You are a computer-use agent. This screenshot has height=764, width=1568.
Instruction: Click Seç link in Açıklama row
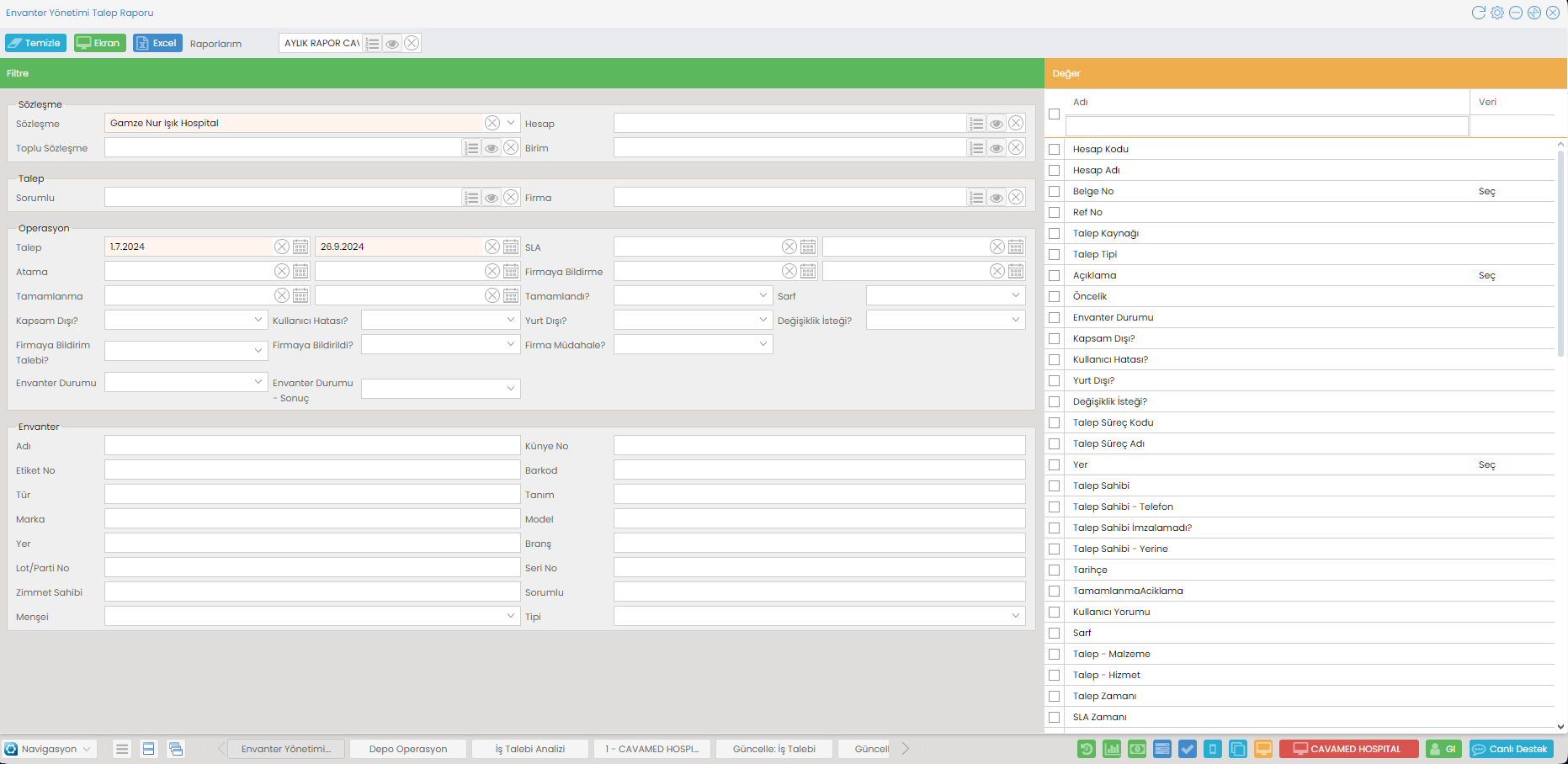pos(1487,275)
